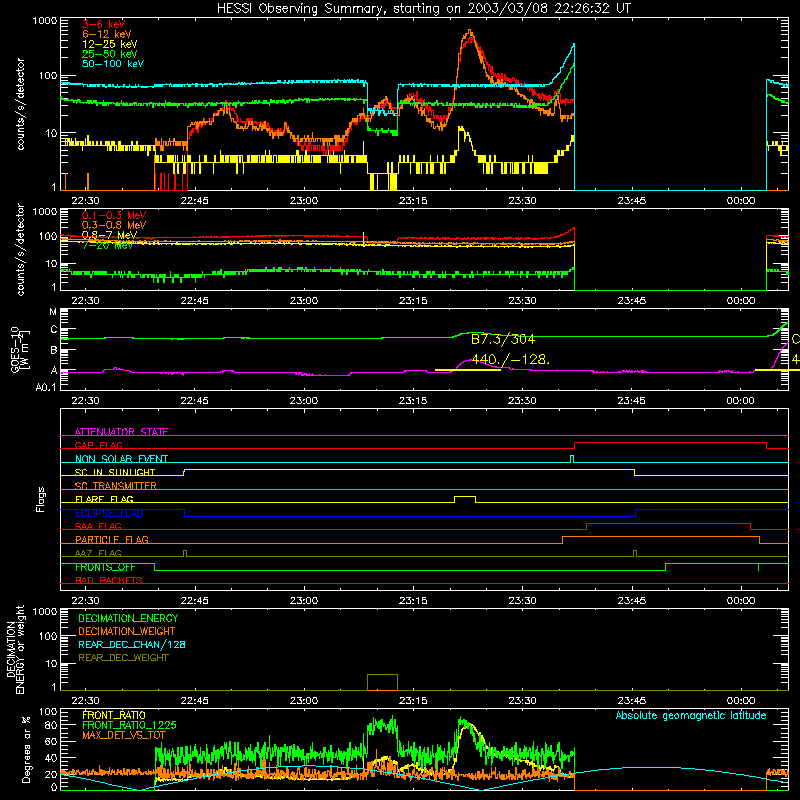This screenshot has height=800, width=800.
Task: Select the FLARE_FLAG label
Action: pyautogui.click(x=104, y=499)
